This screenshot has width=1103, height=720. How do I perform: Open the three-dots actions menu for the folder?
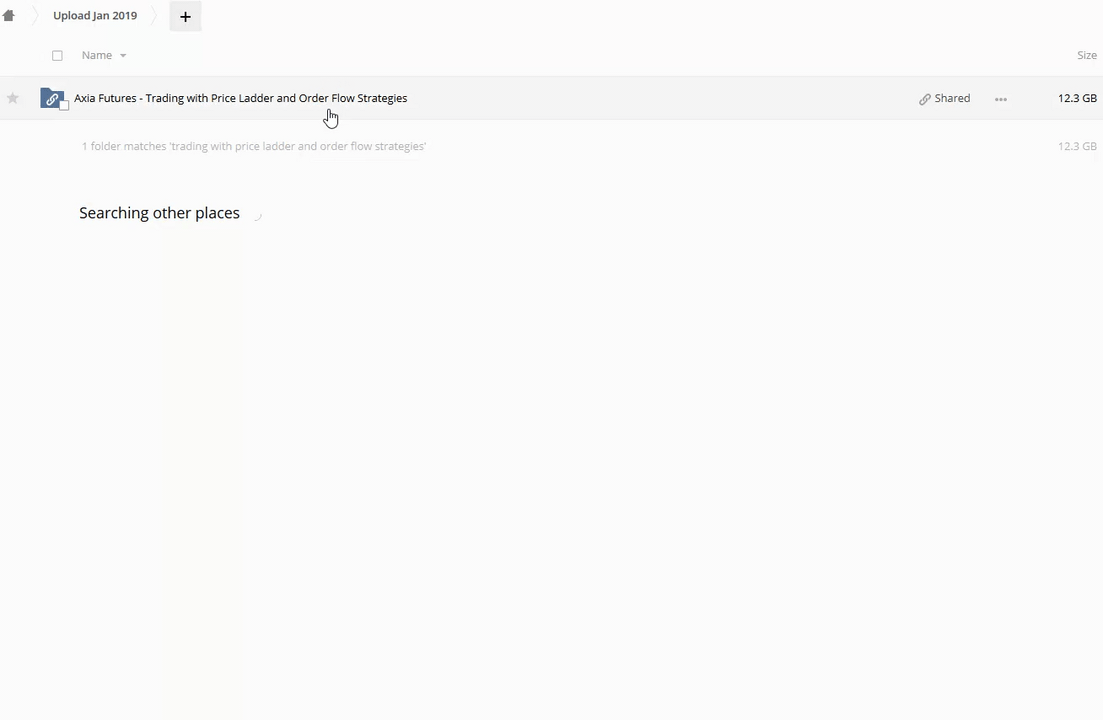click(1000, 99)
